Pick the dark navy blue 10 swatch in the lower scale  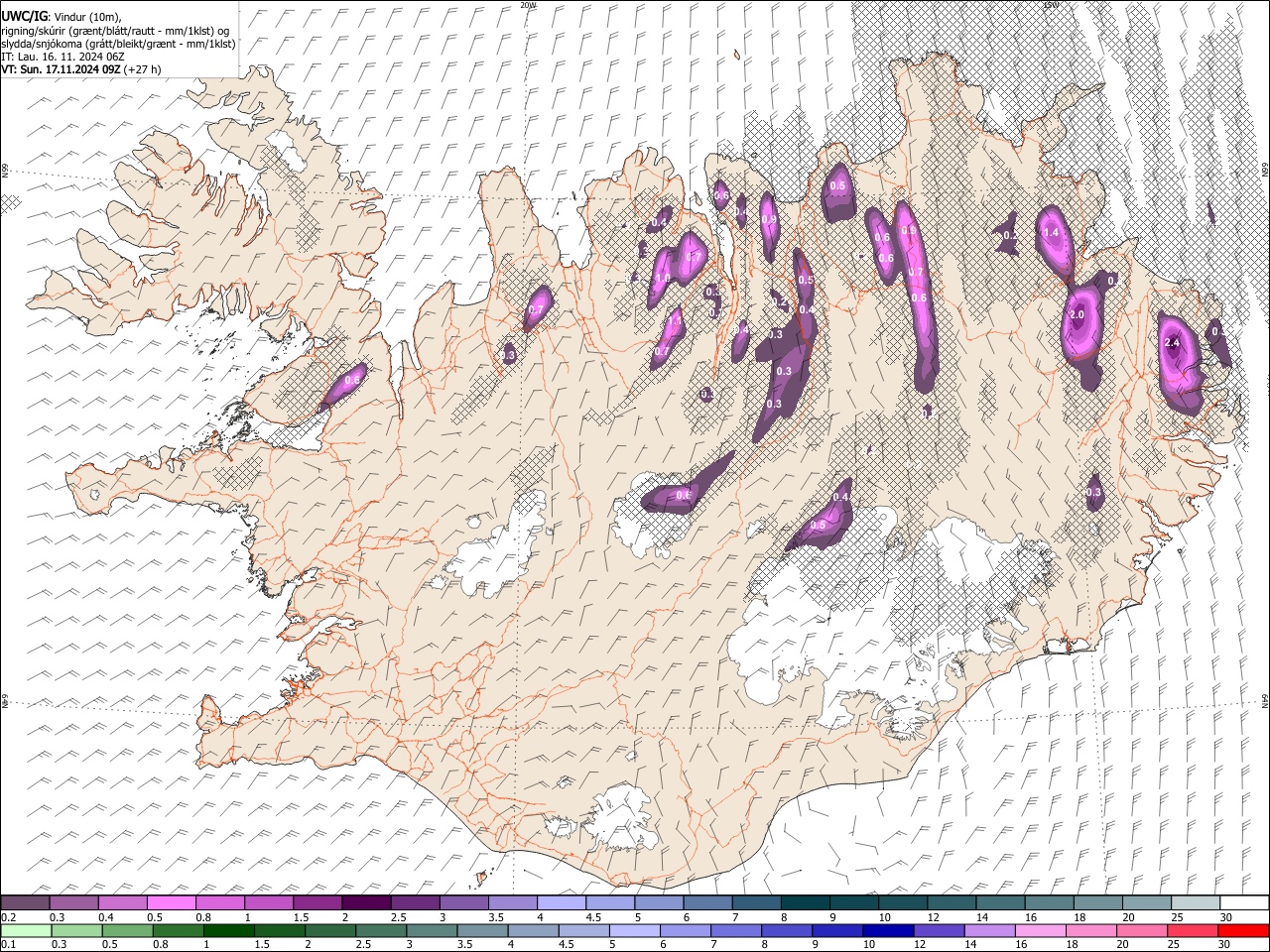pos(888,930)
